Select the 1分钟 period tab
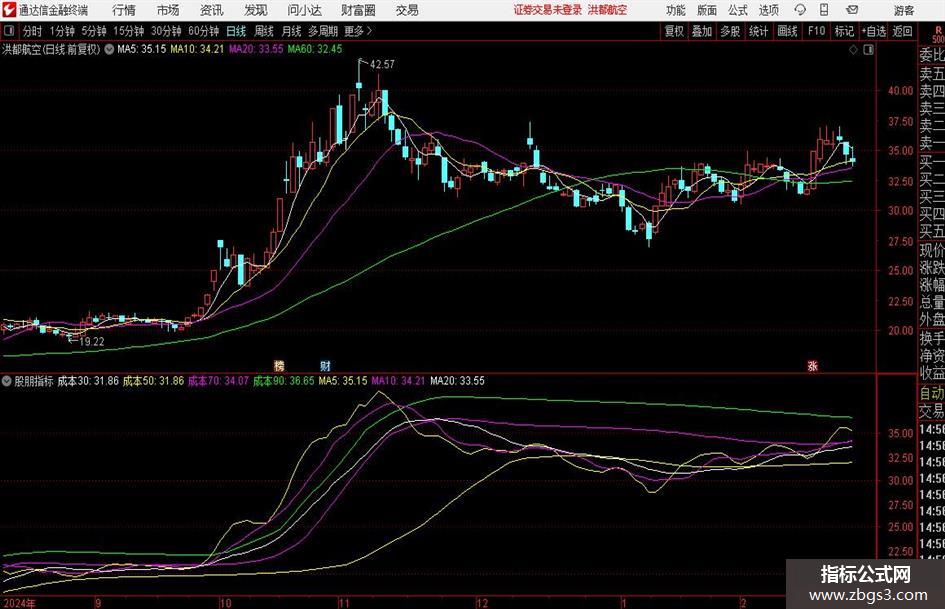945x609 pixels. click(x=62, y=31)
